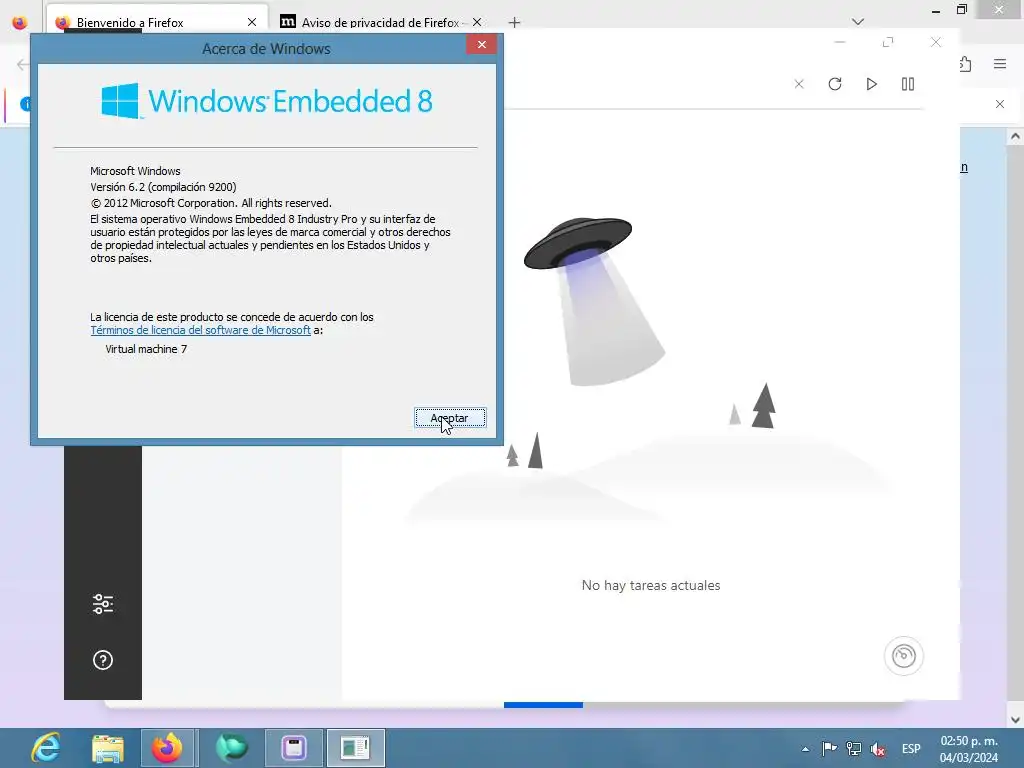Open the network icon in system tray

(x=854, y=748)
